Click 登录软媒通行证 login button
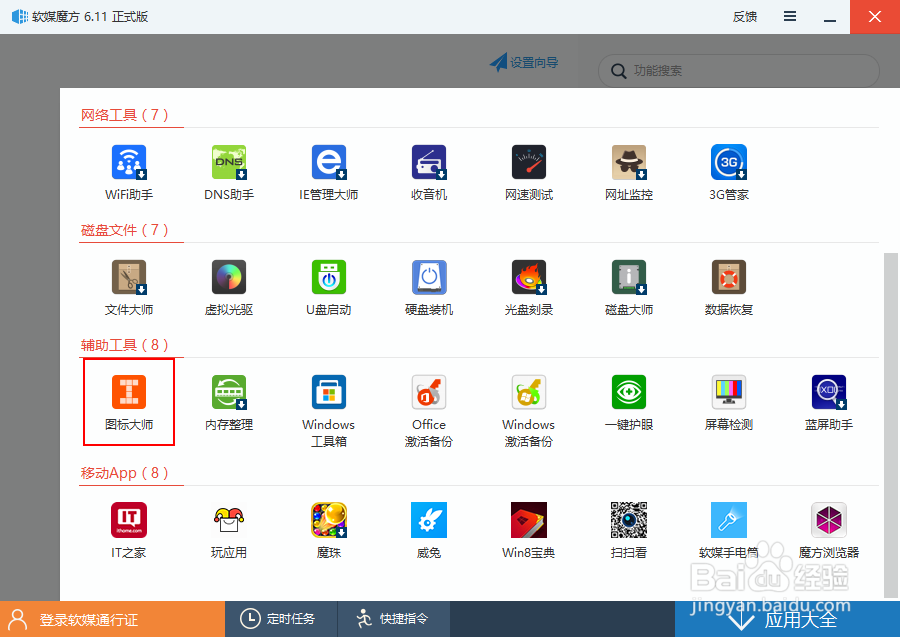Viewport: 900px width, 637px height. pos(112,619)
